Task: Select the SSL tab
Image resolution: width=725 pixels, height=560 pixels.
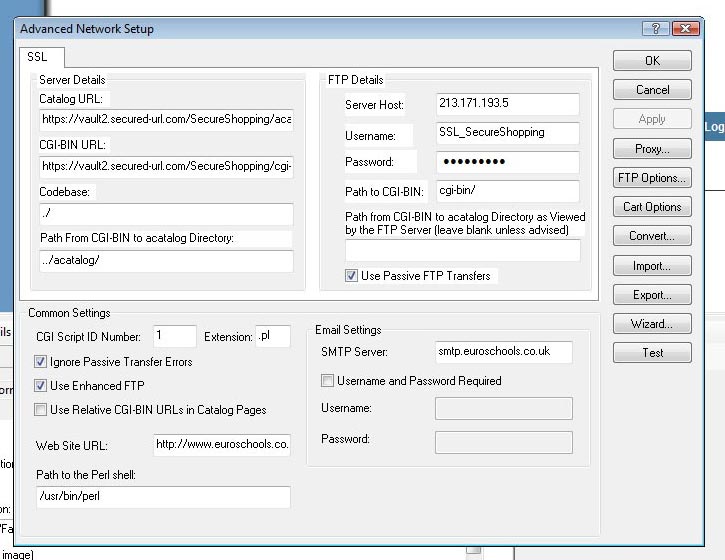Action: click(x=38, y=57)
